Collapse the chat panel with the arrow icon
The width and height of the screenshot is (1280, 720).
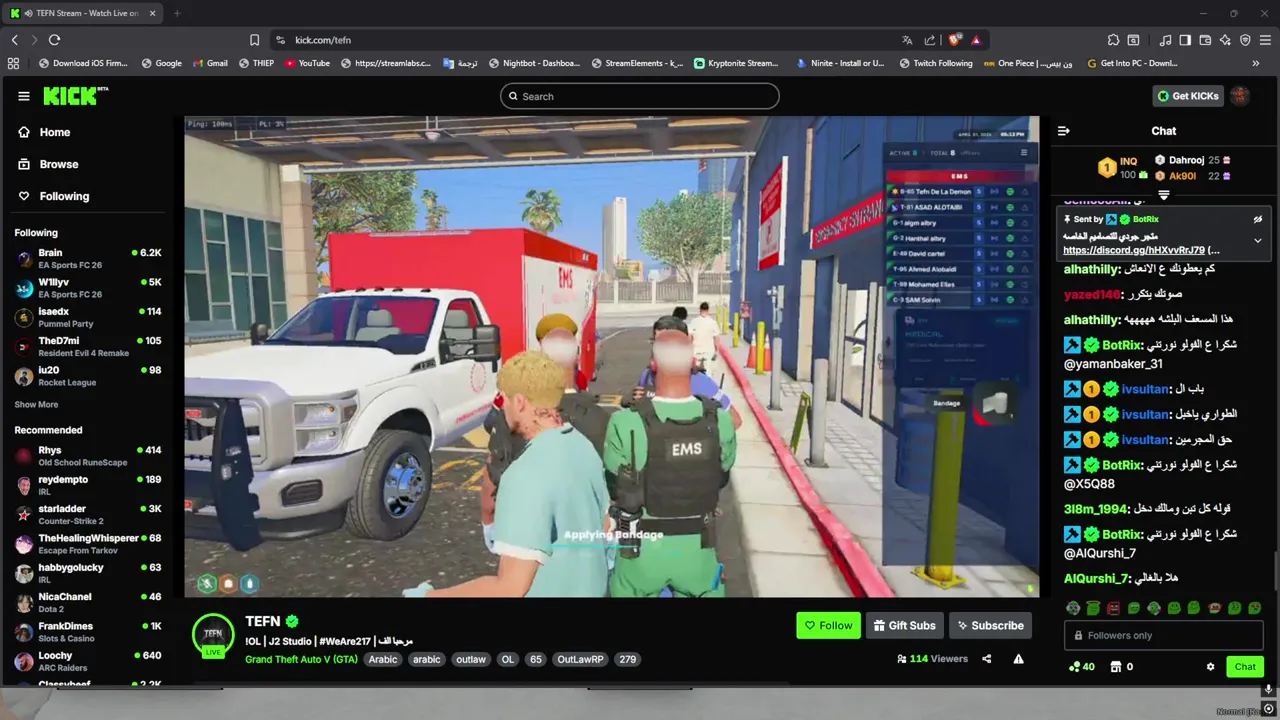point(1064,131)
